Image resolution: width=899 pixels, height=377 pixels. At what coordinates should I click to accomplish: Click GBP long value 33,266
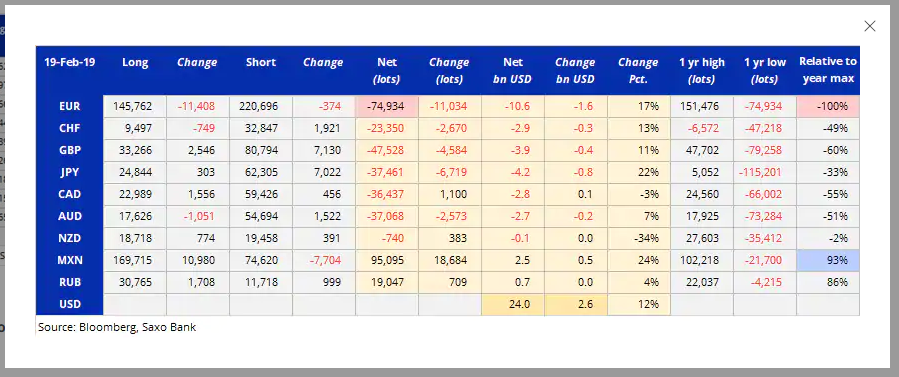click(x=135, y=150)
